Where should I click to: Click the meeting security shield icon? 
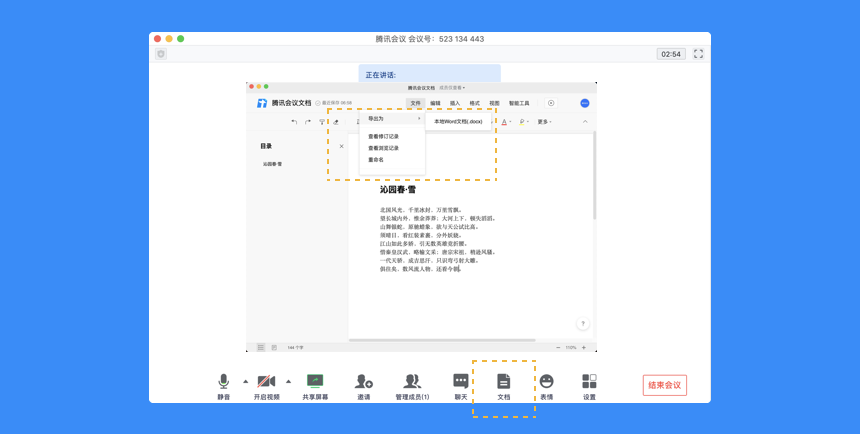tap(161, 54)
